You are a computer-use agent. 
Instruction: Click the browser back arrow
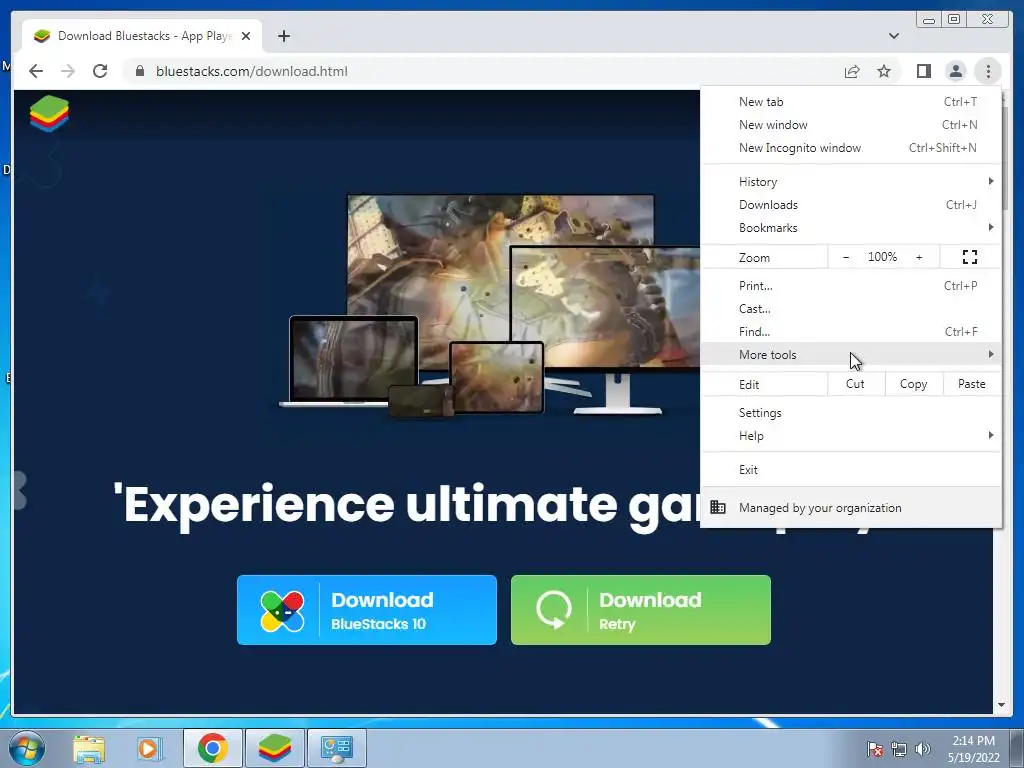[x=36, y=71]
